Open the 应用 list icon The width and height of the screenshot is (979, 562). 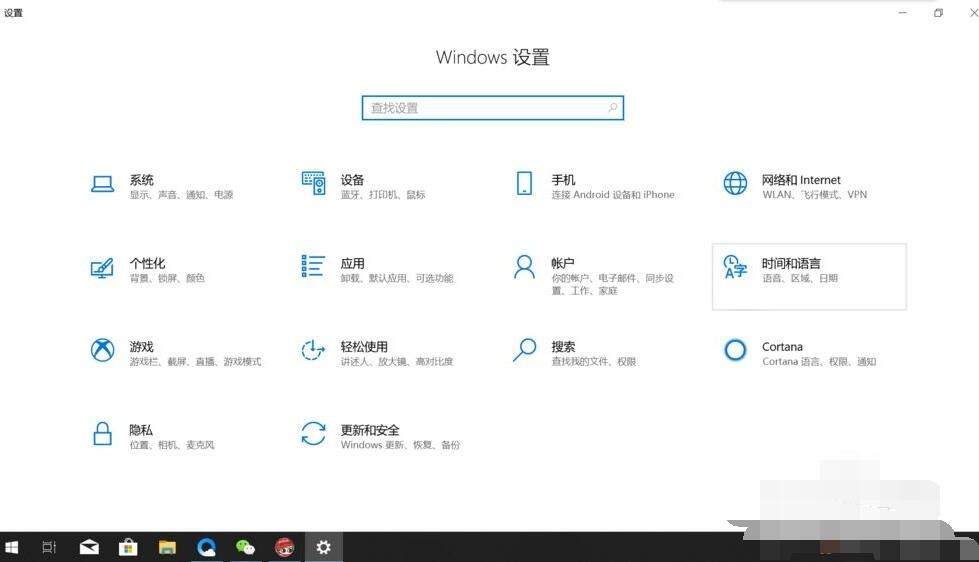pyautogui.click(x=313, y=266)
